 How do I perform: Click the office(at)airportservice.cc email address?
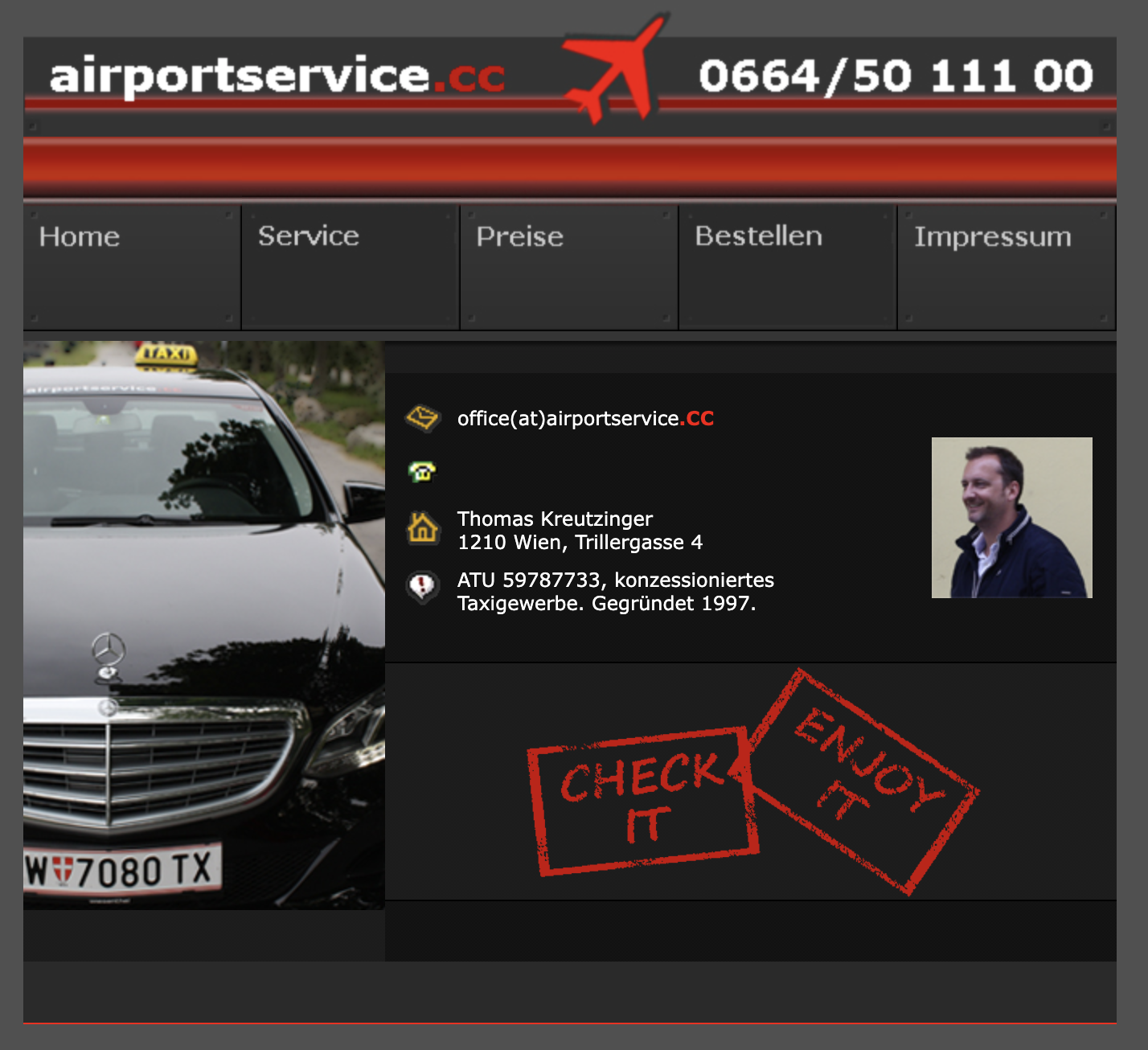point(585,419)
